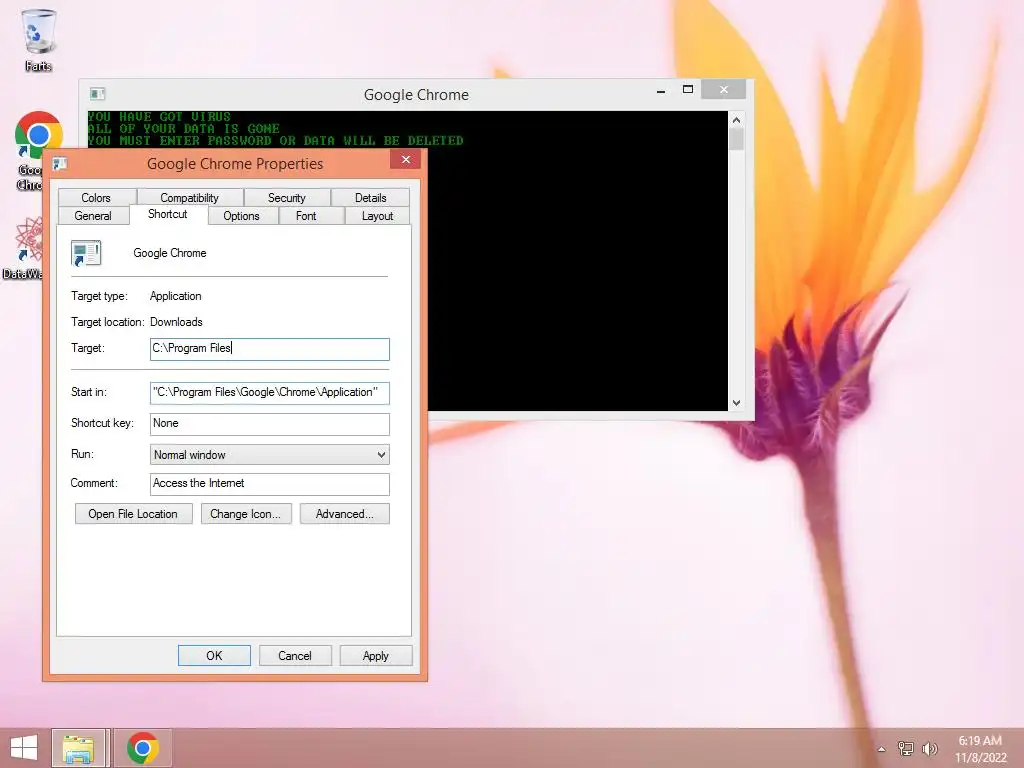Click the Chrome icon in the taskbar
The image size is (1024, 768).
[143, 748]
